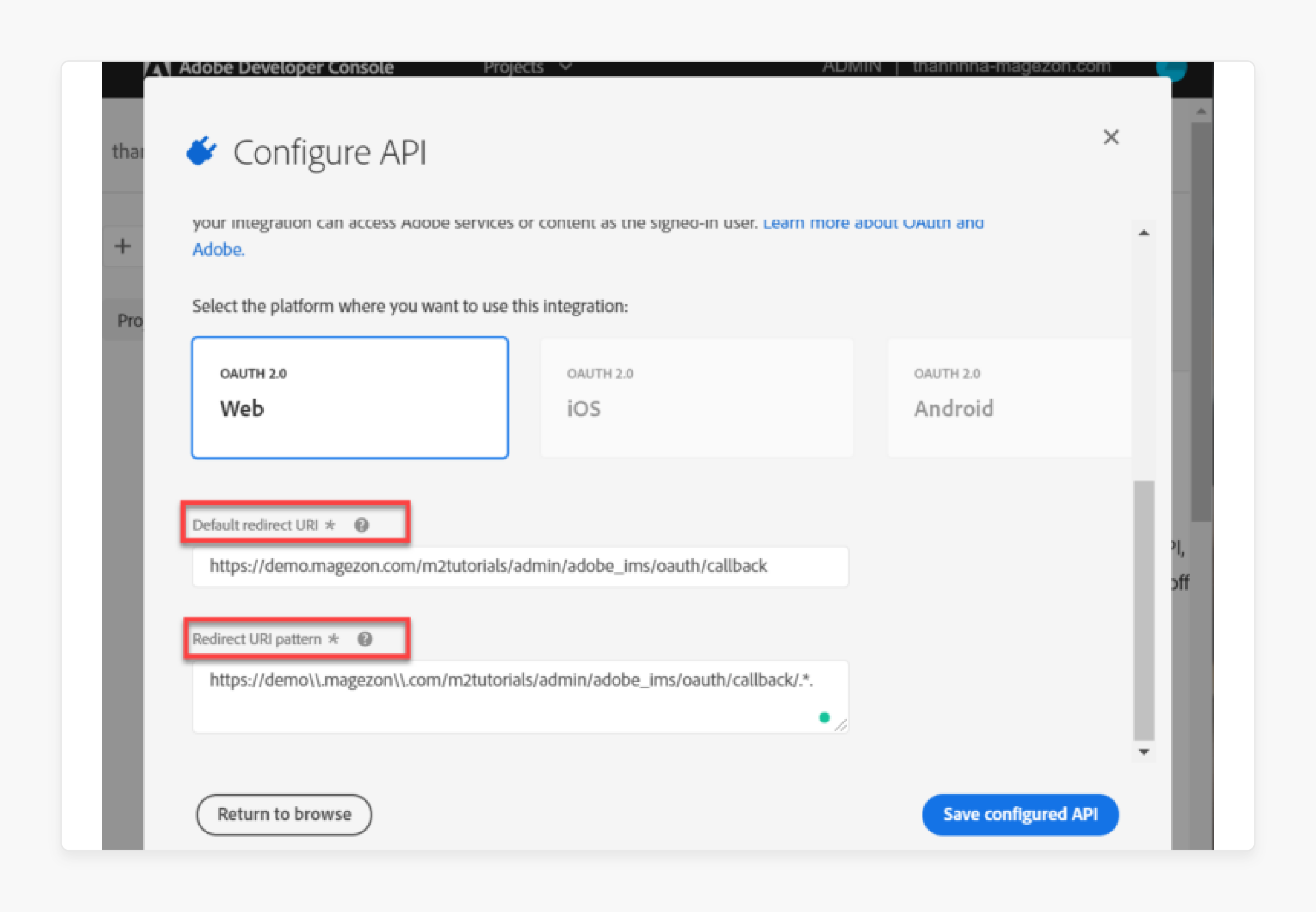Click the Default redirect URI input field
1316x912 pixels.
coord(521,566)
